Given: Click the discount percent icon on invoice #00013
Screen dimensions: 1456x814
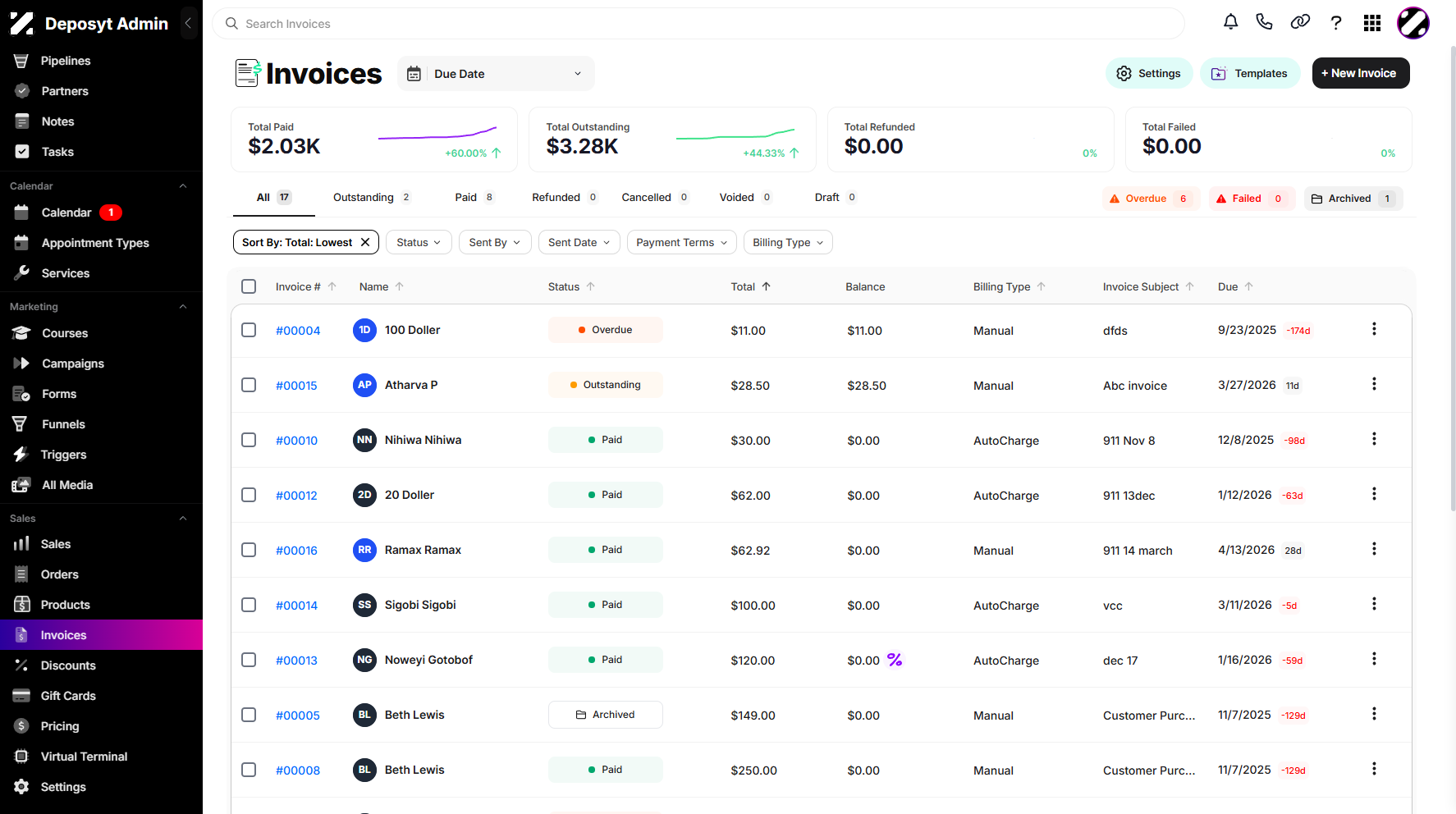Looking at the screenshot, I should [895, 660].
